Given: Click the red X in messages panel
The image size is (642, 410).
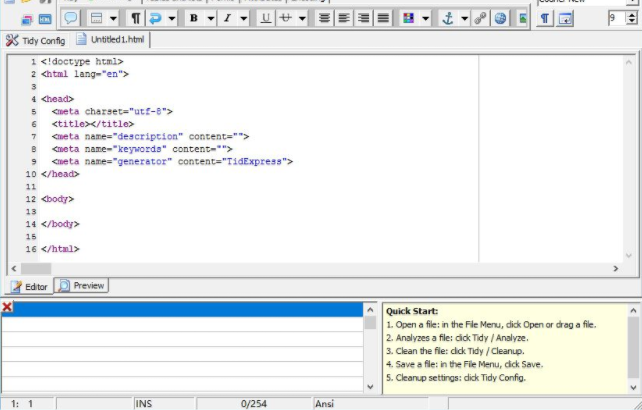Looking at the screenshot, I should (7, 308).
